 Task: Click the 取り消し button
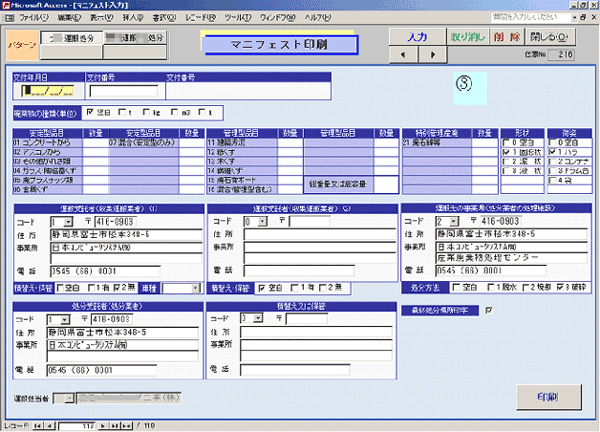tap(468, 37)
